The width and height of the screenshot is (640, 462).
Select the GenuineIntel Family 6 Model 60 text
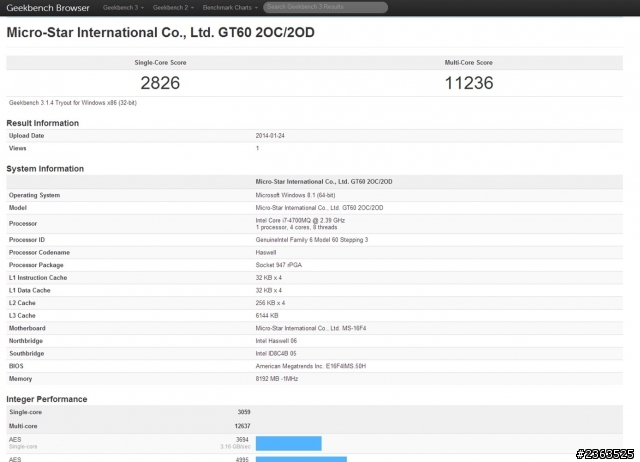click(x=311, y=240)
